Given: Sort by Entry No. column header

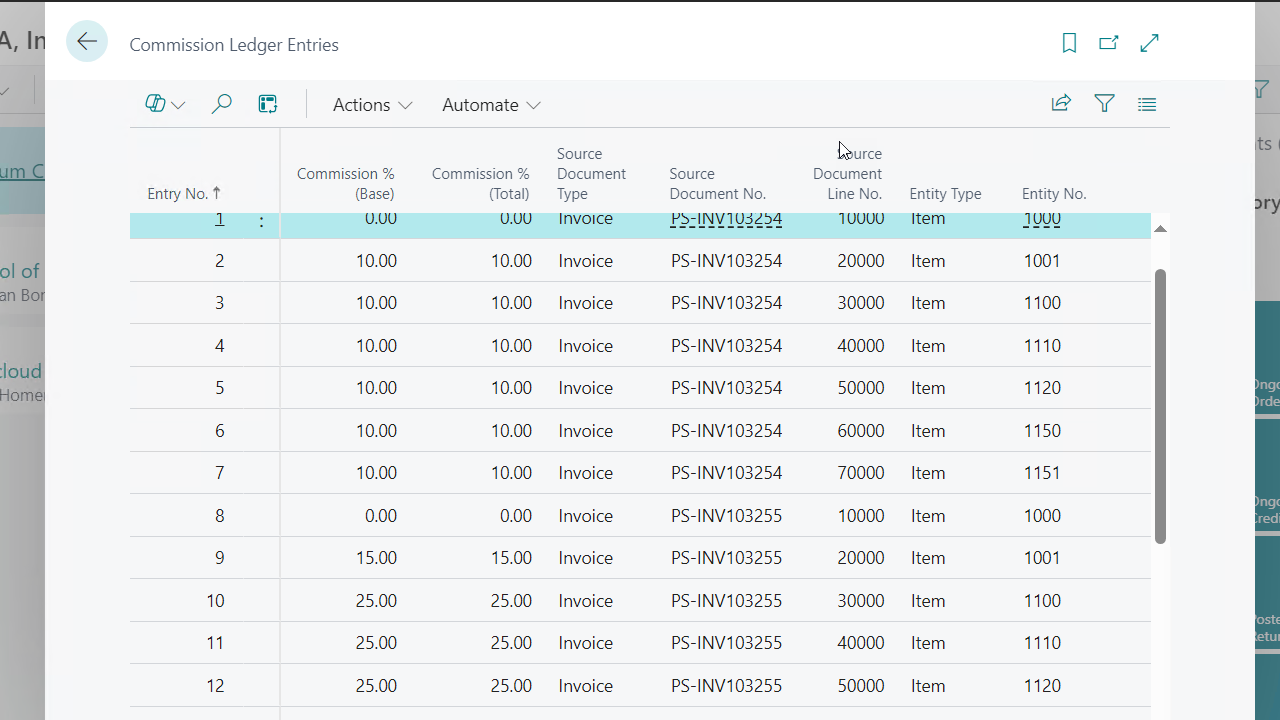Looking at the screenshot, I should click(x=178, y=194).
